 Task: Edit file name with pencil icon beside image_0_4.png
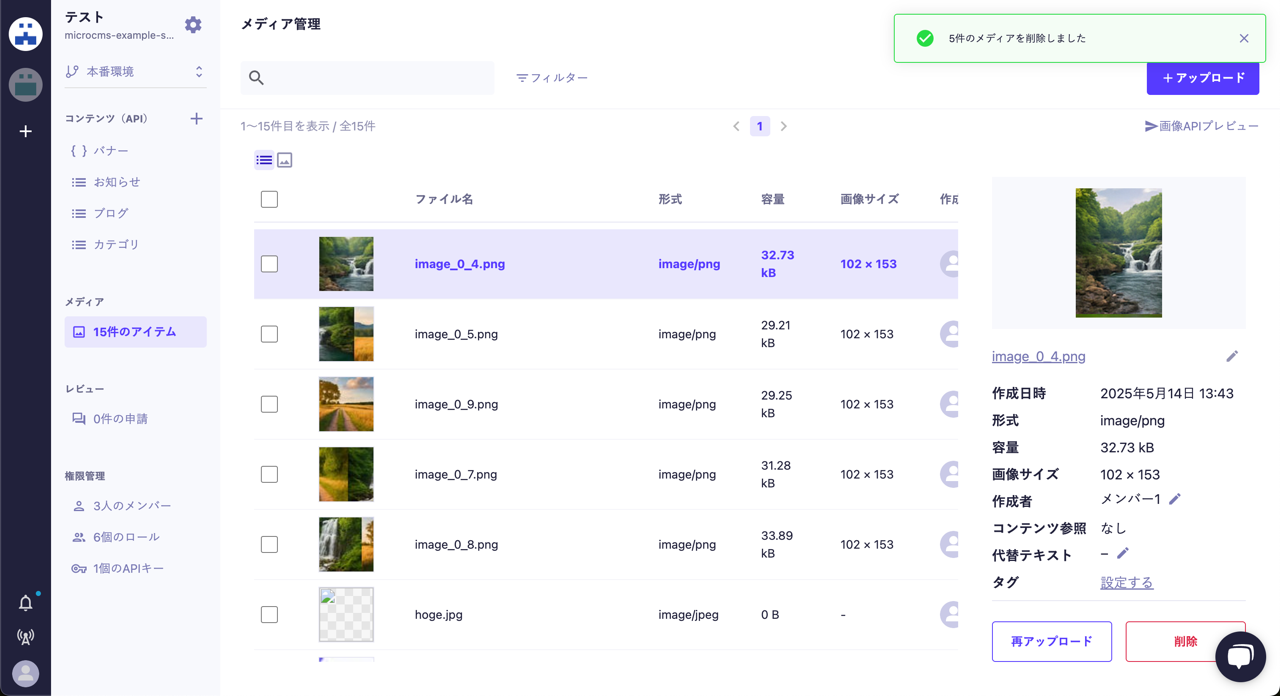pyautogui.click(x=1233, y=356)
